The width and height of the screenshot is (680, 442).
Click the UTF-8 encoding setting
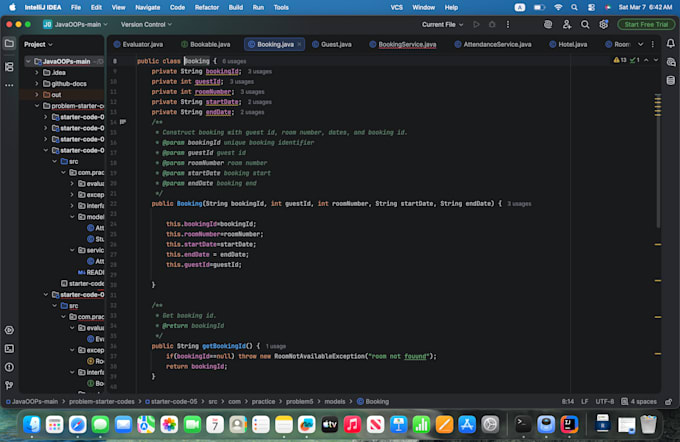pos(605,402)
